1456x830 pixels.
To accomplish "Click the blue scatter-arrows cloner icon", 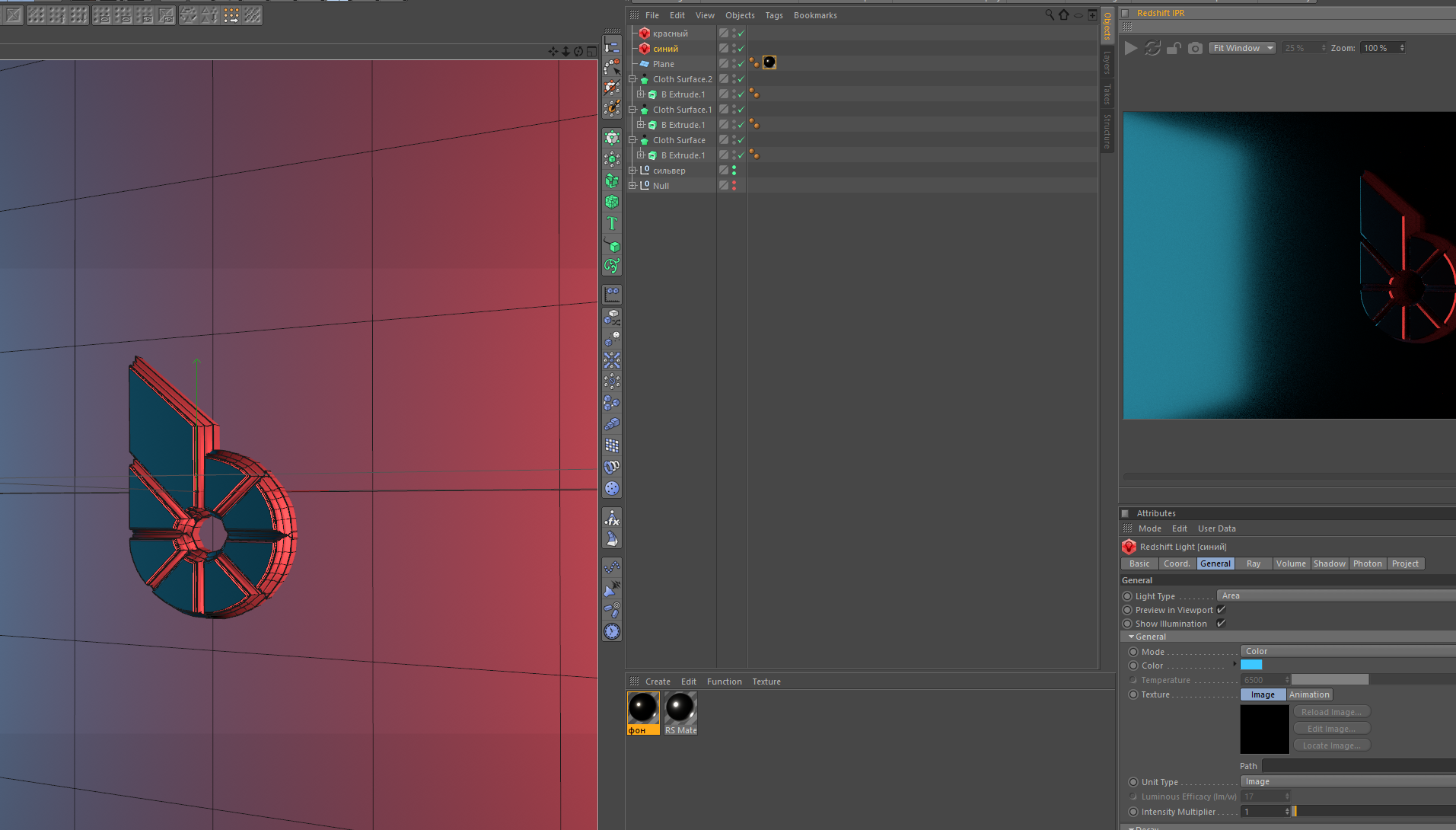I will pyautogui.click(x=612, y=360).
